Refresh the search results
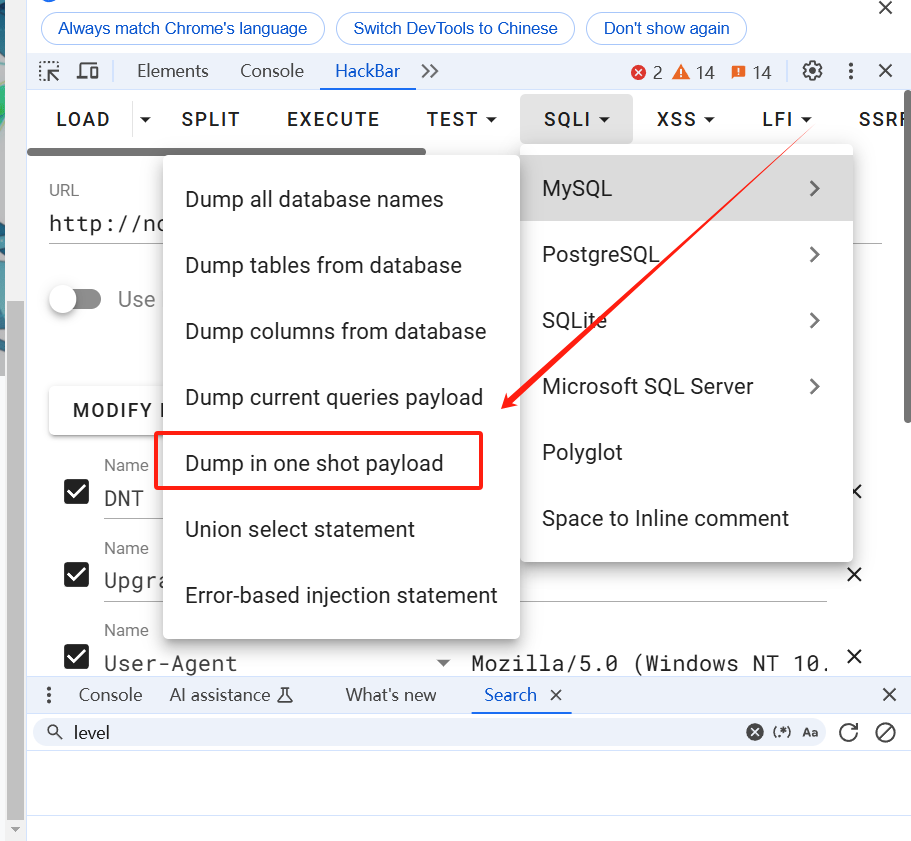This screenshot has width=911, height=841. coord(849,732)
